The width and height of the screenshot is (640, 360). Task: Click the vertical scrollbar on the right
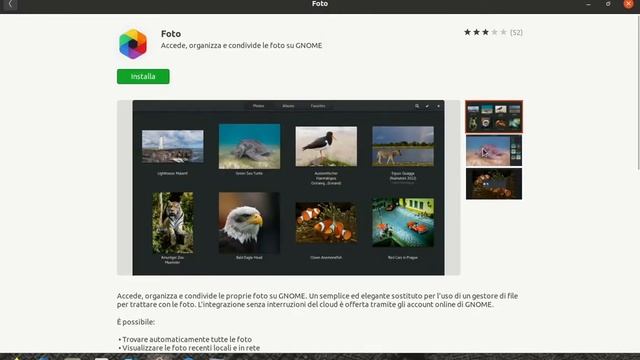tap(638, 92)
